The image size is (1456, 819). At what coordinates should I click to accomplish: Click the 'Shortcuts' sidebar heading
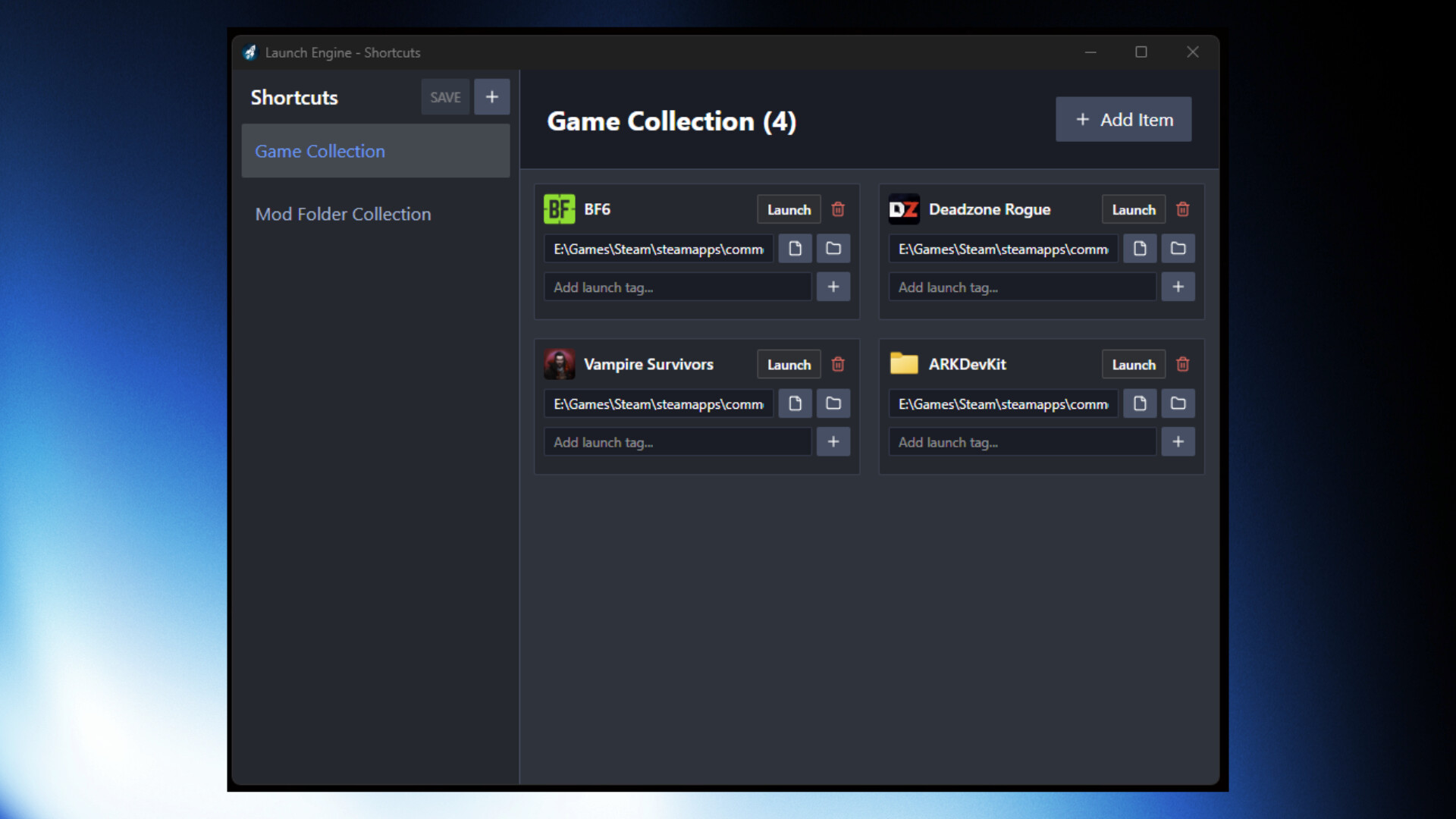pos(294,97)
